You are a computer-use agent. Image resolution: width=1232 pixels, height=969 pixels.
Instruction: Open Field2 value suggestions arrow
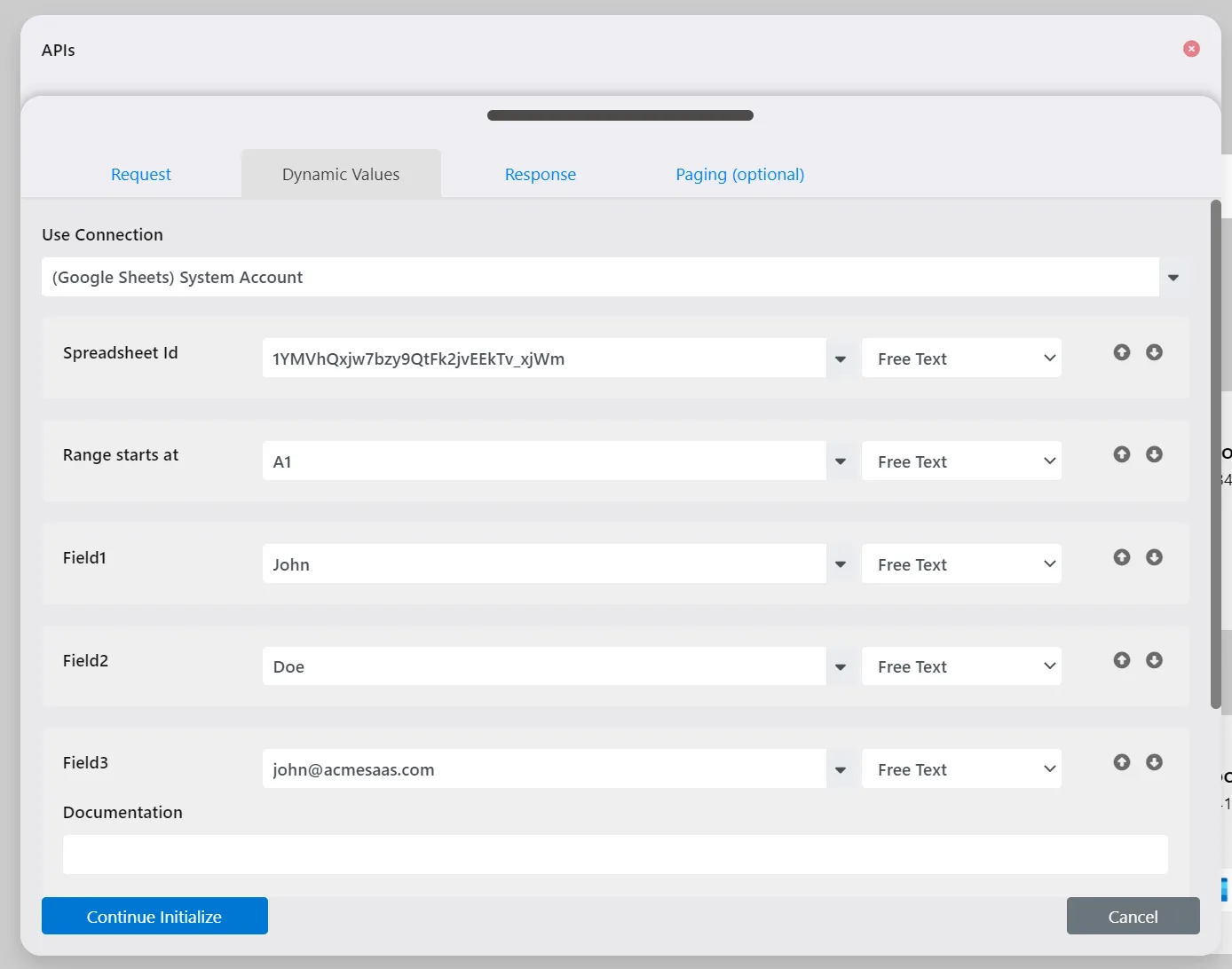click(841, 667)
